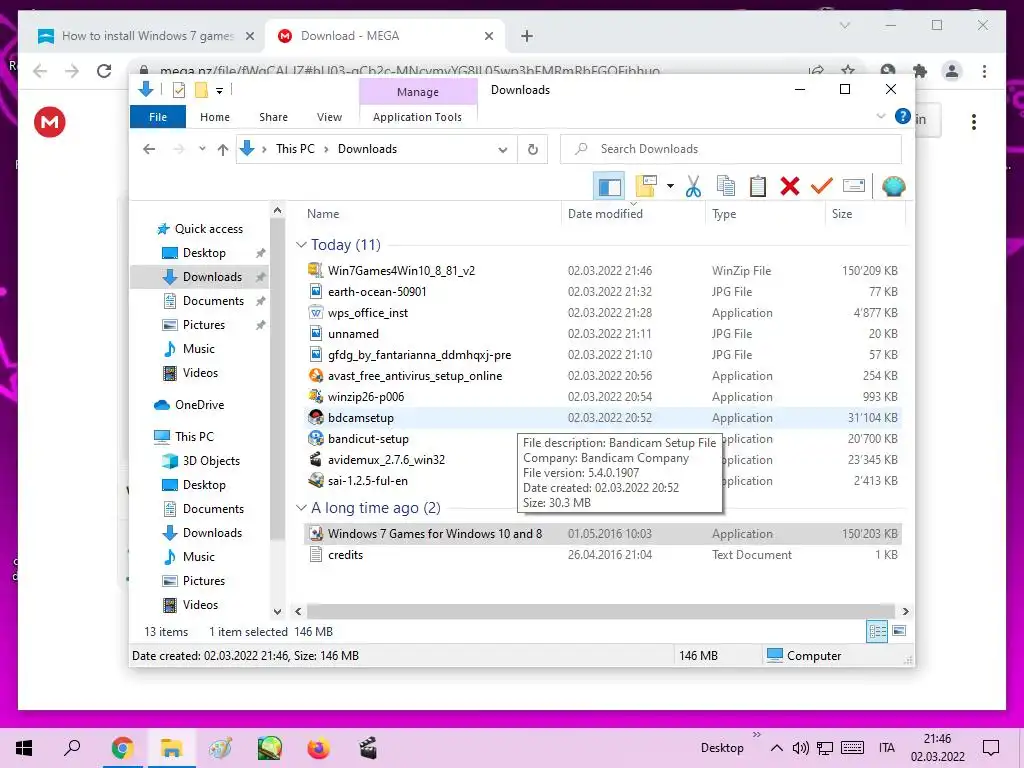The image size is (1024, 768).
Task: Select the winzip26-p006 installer
Action: 603,396
